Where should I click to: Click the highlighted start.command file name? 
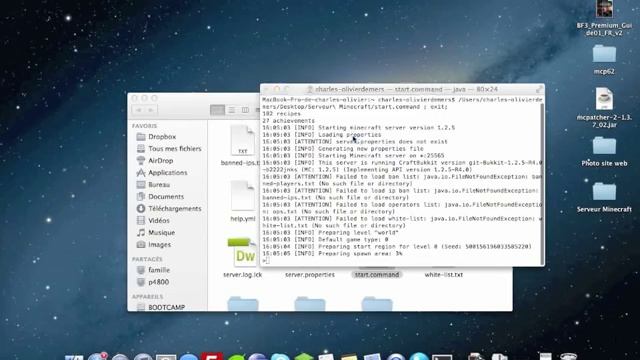(377, 275)
